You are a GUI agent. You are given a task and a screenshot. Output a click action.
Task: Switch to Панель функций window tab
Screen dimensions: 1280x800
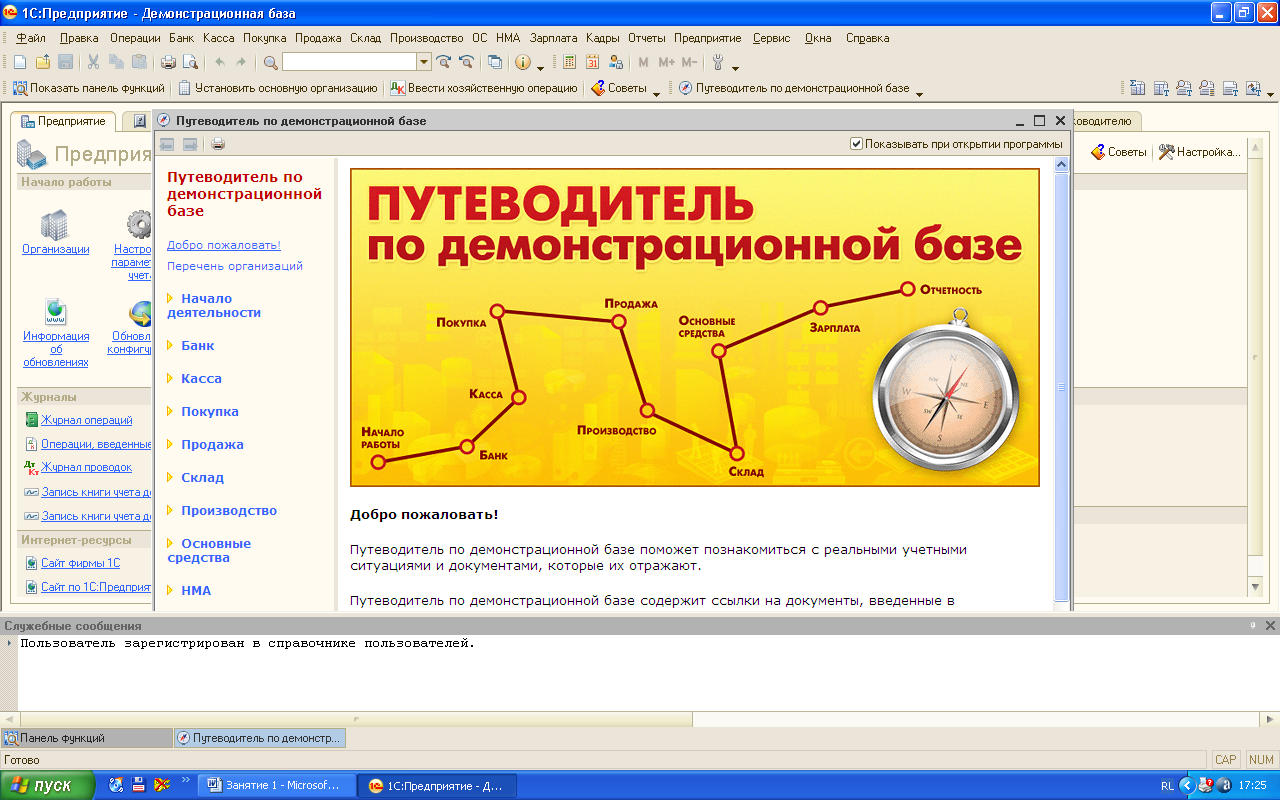click(87, 738)
